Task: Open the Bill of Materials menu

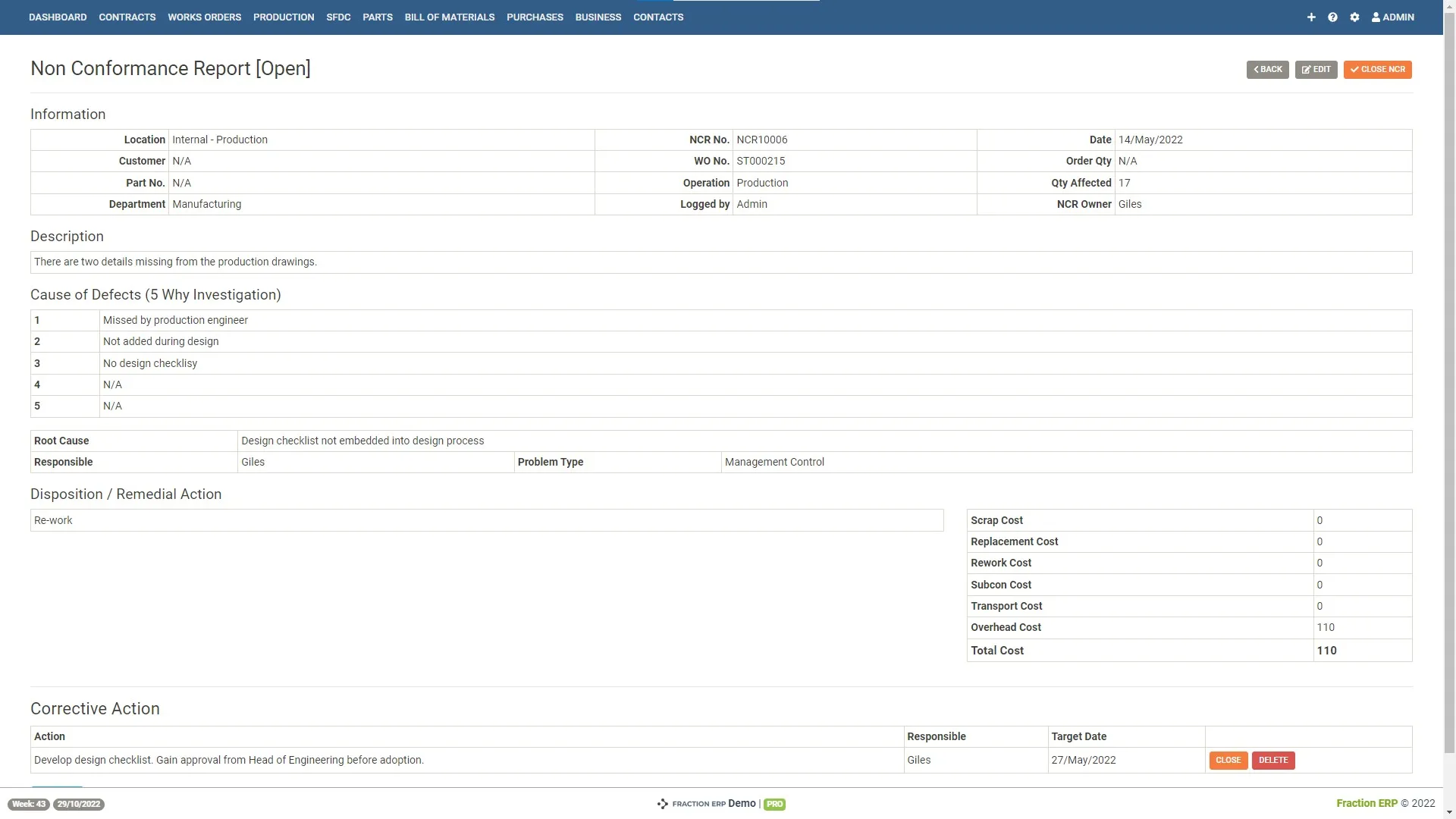Action: [449, 17]
